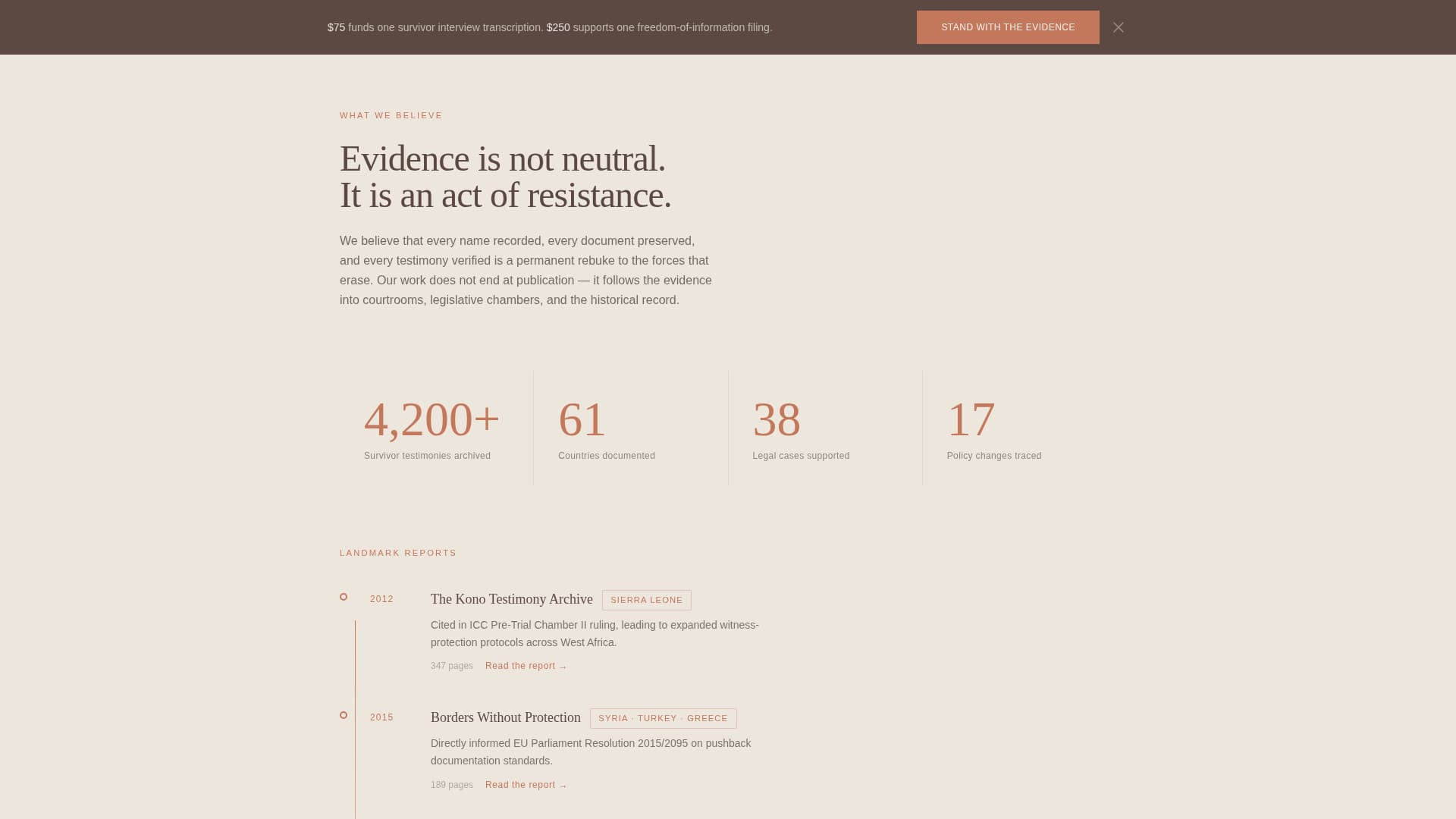The width and height of the screenshot is (1456, 819).
Task: Click the 61 countries documented figure
Action: pyautogui.click(x=582, y=419)
